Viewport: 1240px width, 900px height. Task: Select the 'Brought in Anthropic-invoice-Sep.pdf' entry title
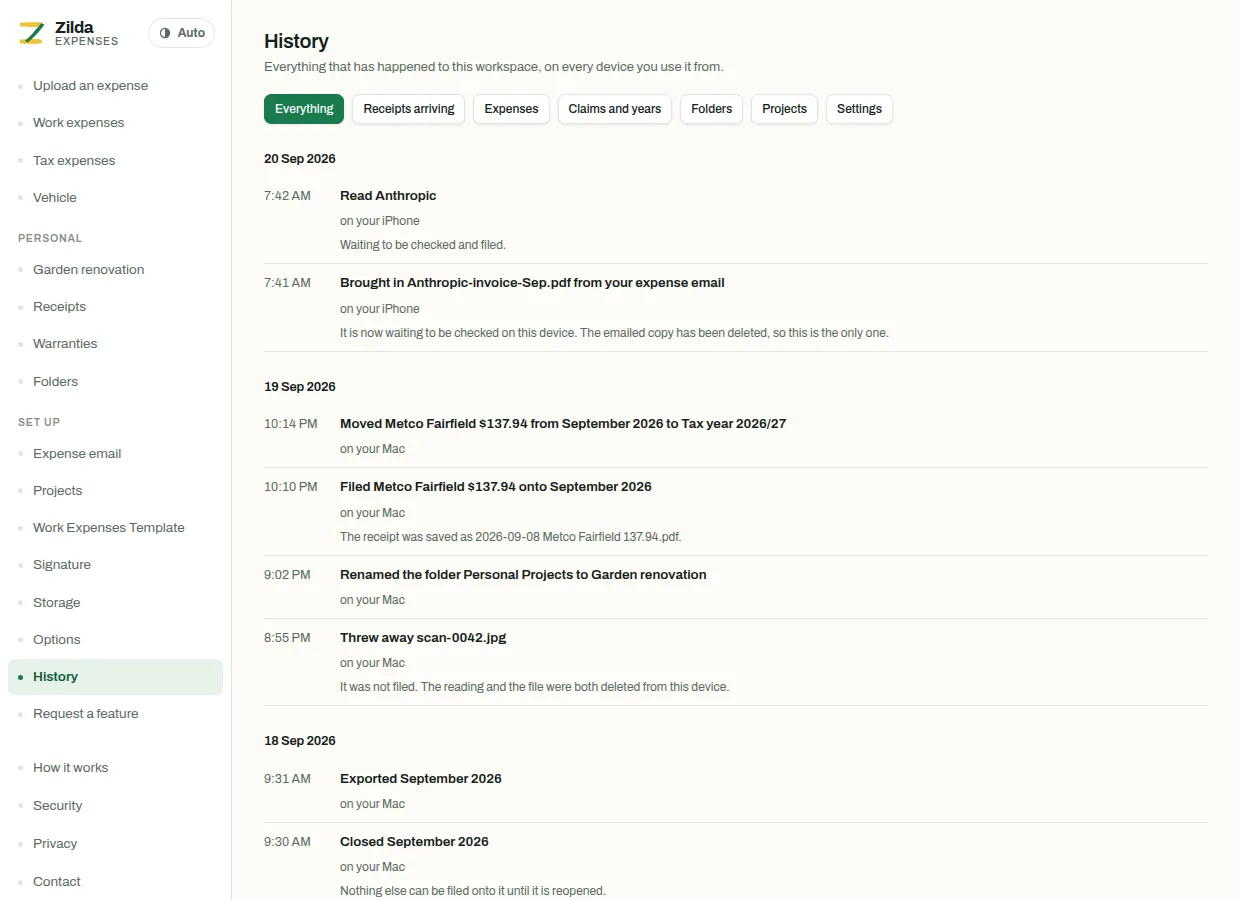(532, 283)
